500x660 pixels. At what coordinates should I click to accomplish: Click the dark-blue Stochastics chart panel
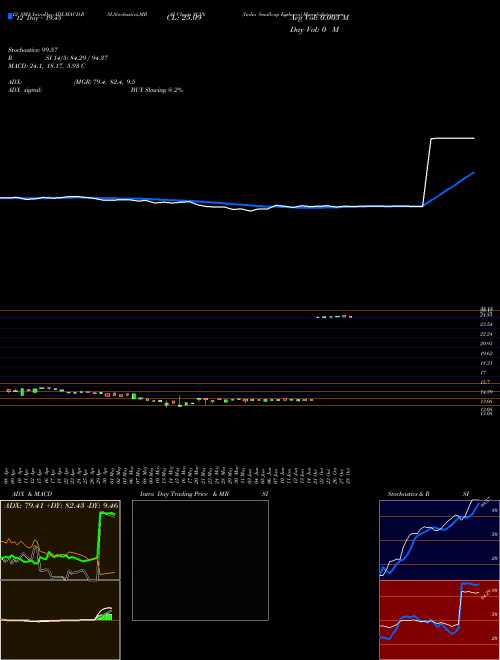(x=439, y=540)
